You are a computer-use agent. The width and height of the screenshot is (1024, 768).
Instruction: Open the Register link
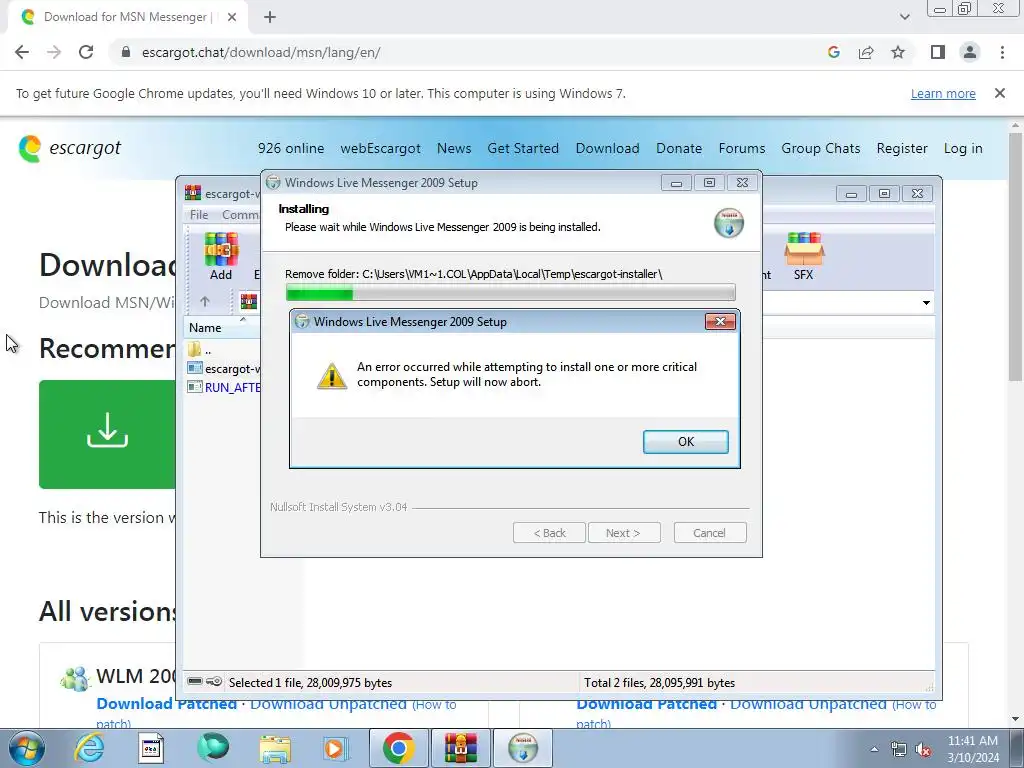click(902, 148)
